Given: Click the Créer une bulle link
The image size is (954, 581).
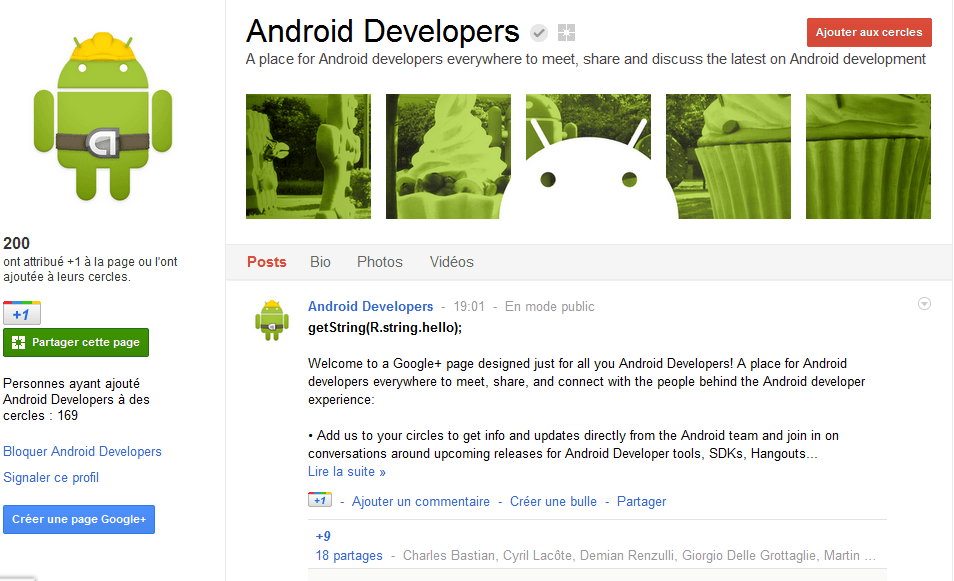Looking at the screenshot, I should click(x=553, y=501).
